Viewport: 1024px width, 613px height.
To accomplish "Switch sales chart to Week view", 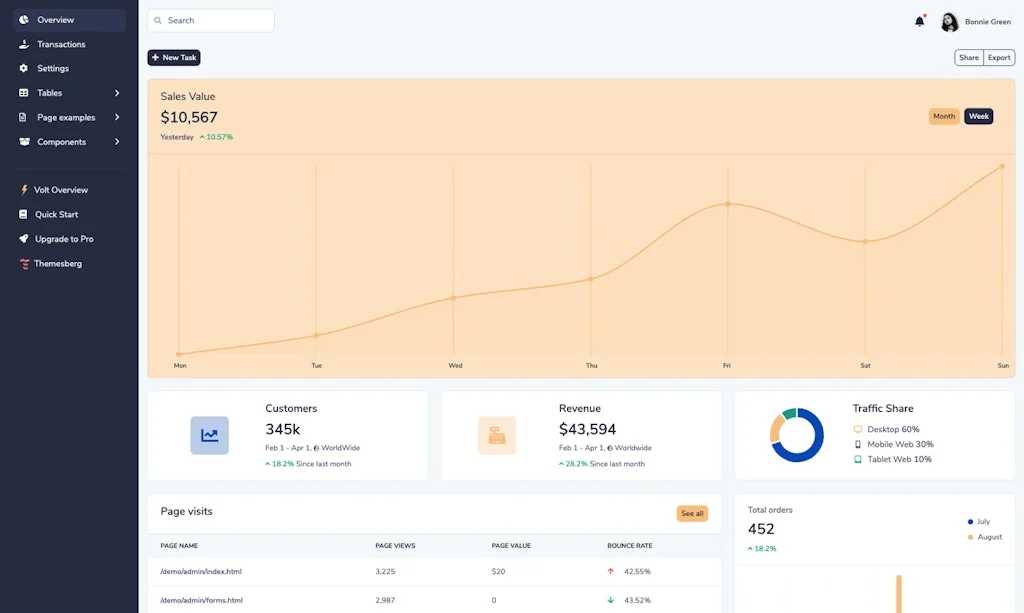I will 978,116.
